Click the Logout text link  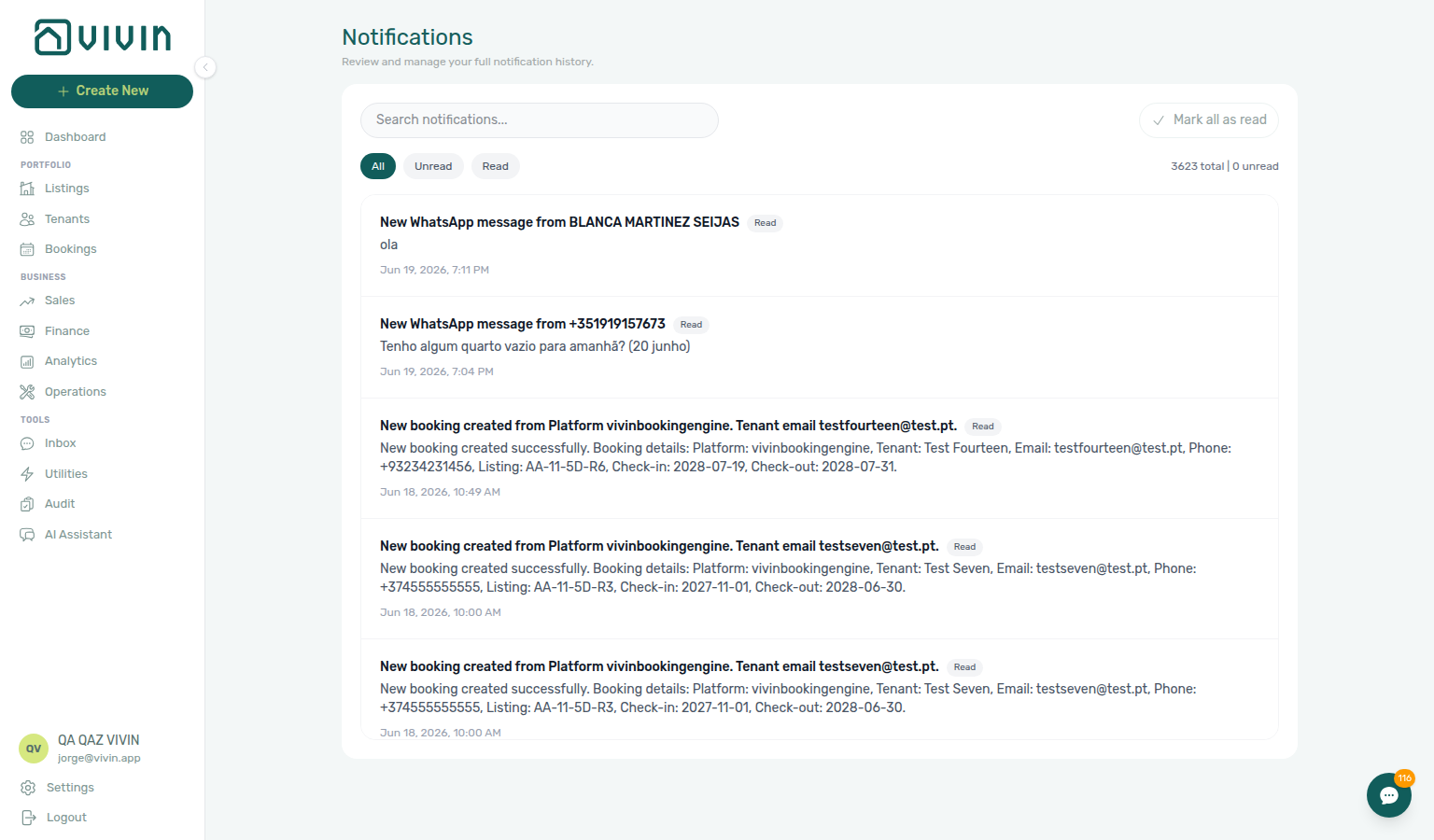coord(66,818)
